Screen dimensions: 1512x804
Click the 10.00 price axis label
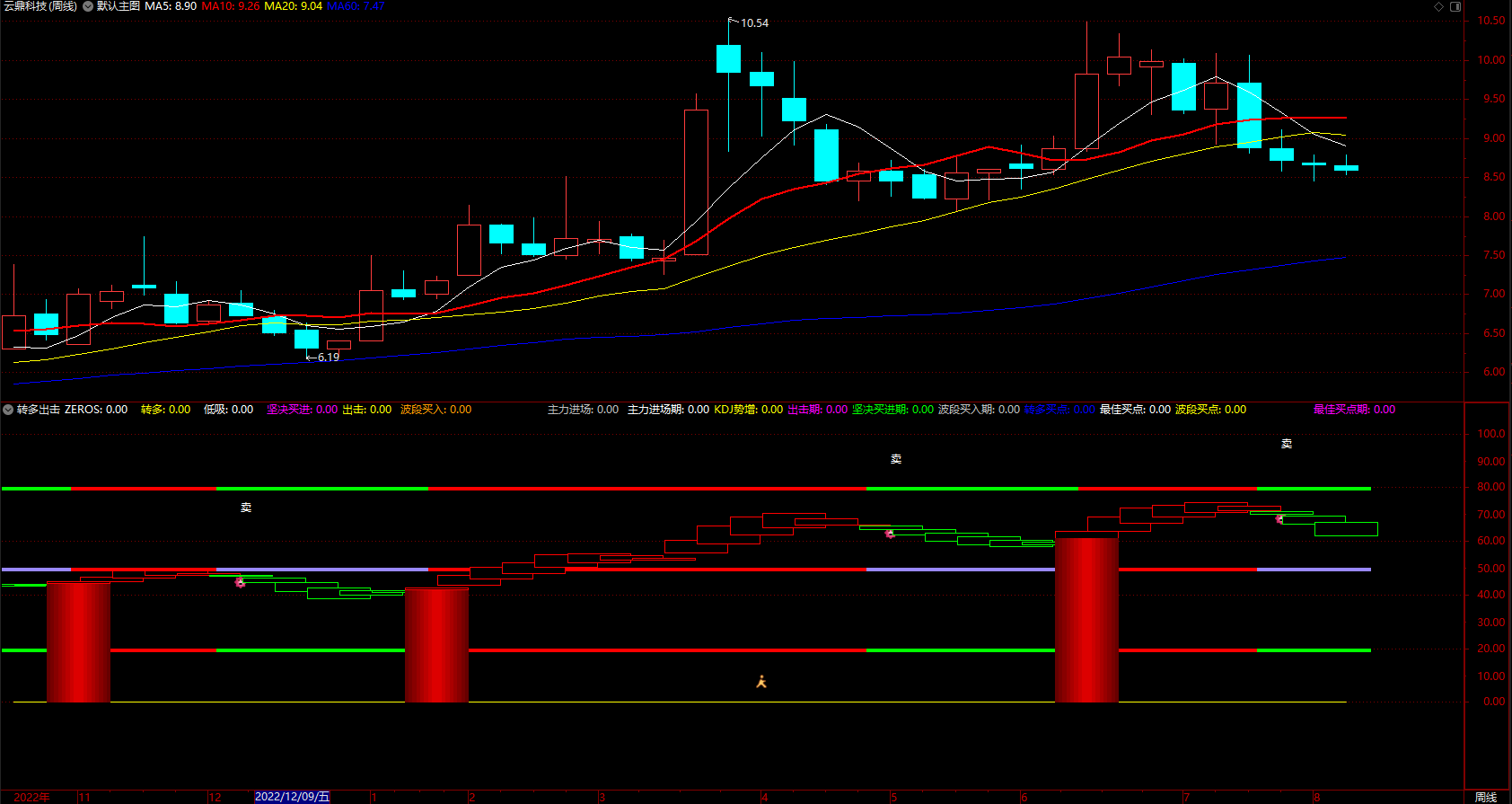[x=1492, y=60]
